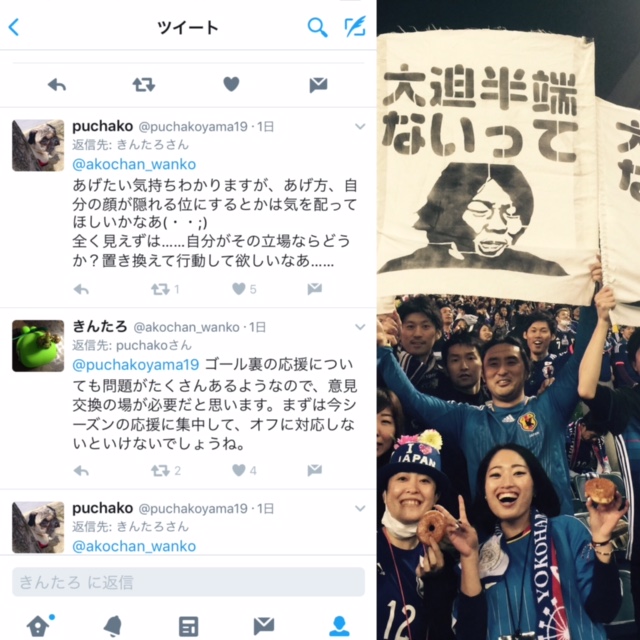The width and height of the screenshot is (640, 640).
Task: Tap the top reply arrow icon
Action: tap(57, 85)
